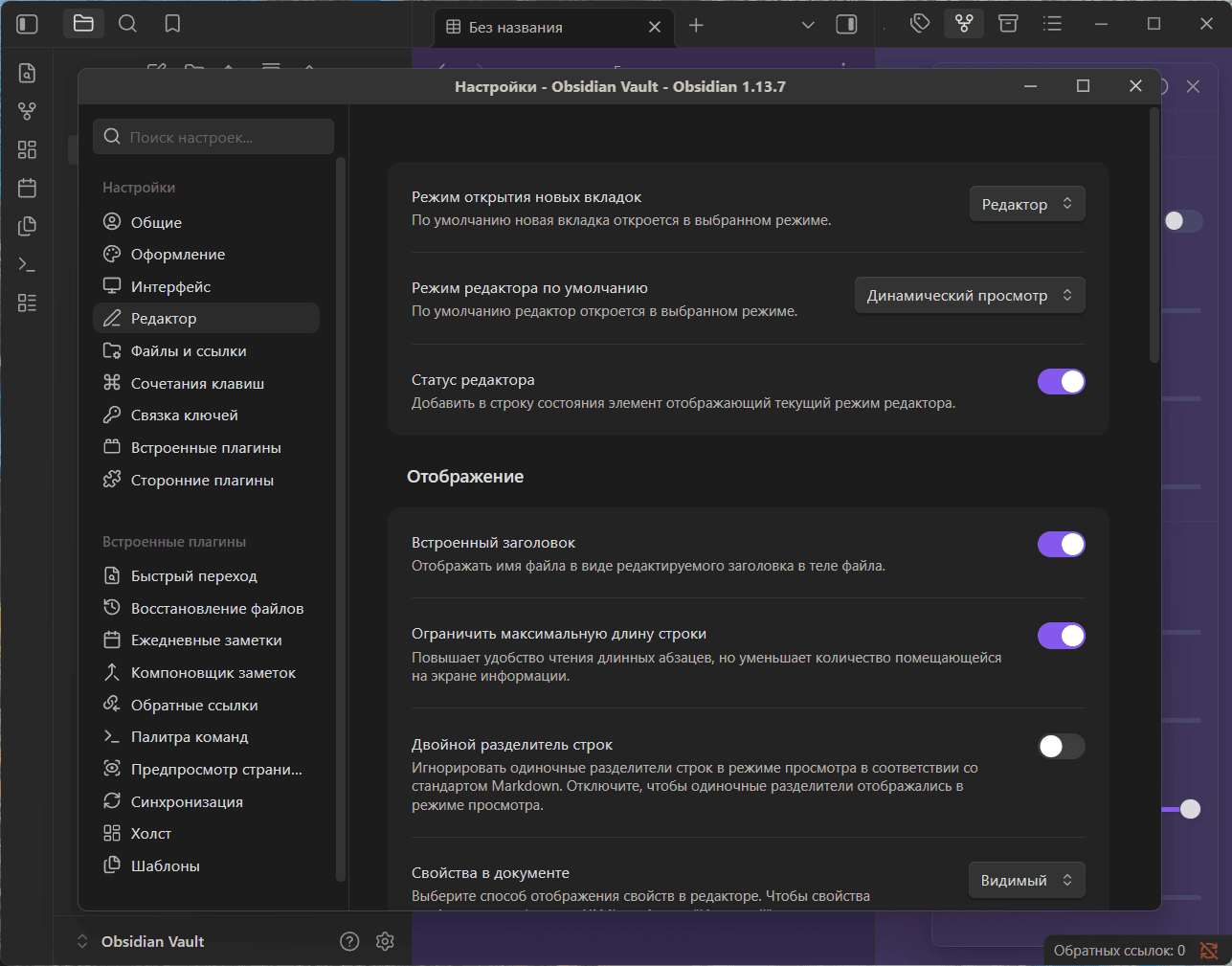This screenshot has height=966, width=1232.
Task: Open the command palette ribbon icon
Action: click(28, 264)
